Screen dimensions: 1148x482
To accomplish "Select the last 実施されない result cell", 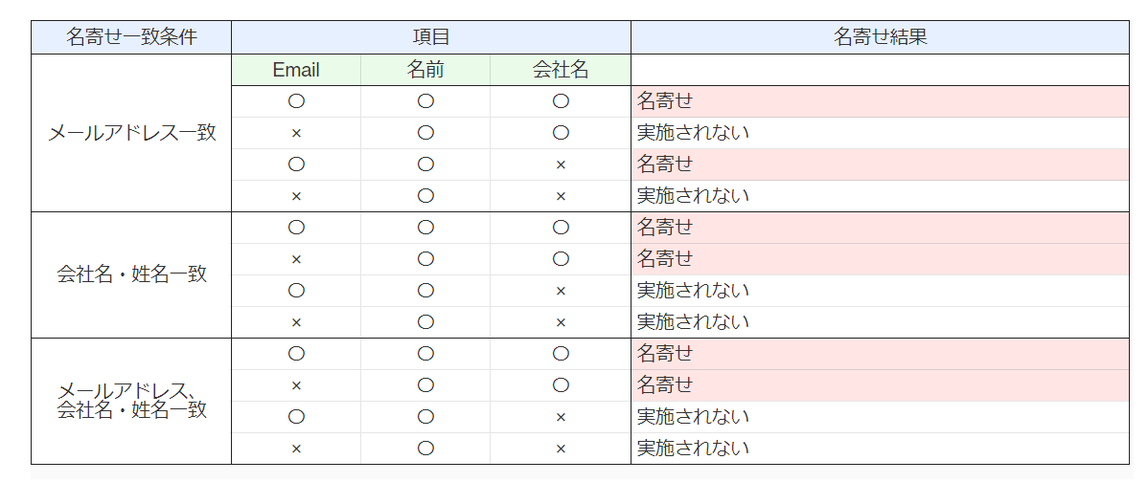I will (x=880, y=448).
